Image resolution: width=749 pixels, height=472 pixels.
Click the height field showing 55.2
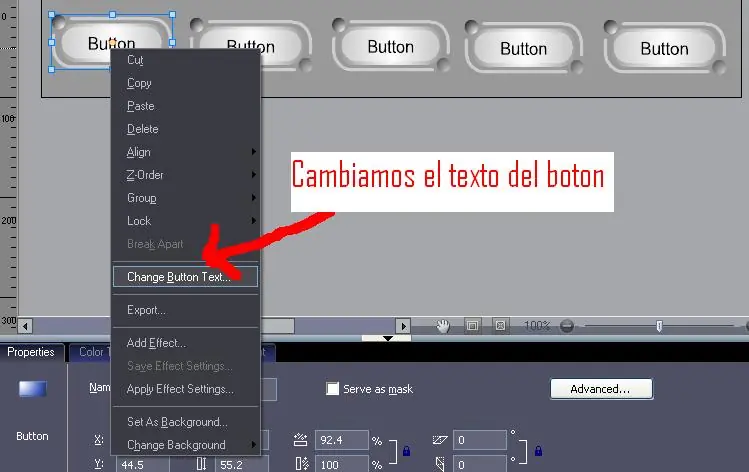(242, 464)
